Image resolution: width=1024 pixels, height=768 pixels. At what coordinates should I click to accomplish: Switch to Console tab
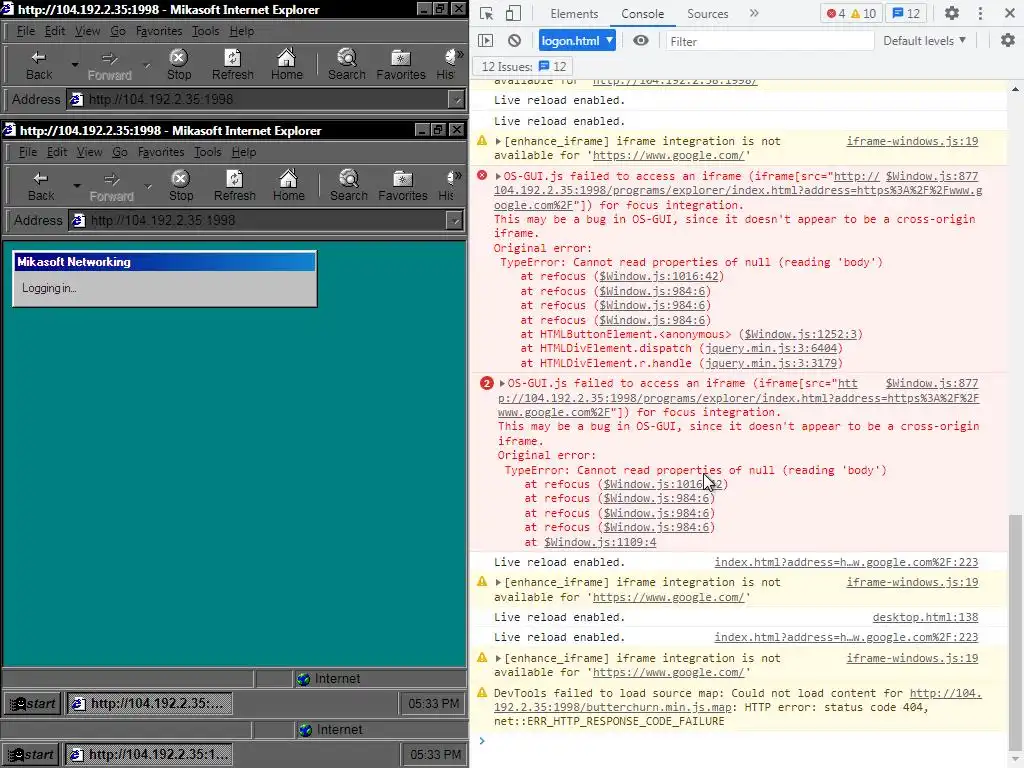[x=643, y=14]
